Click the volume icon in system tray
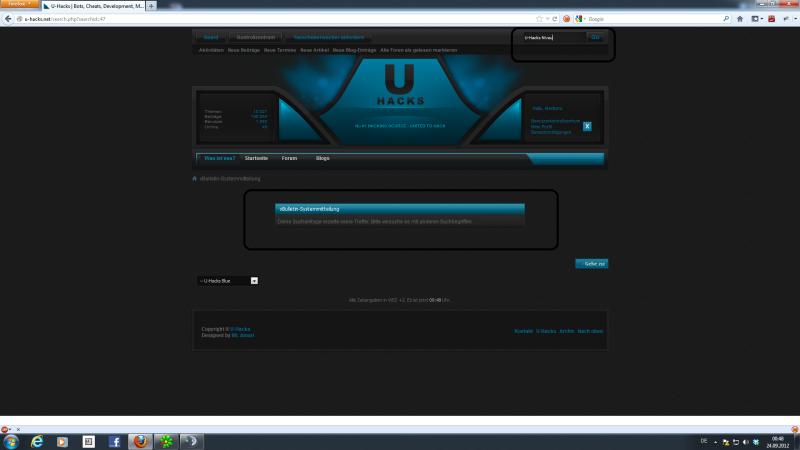 point(745,442)
